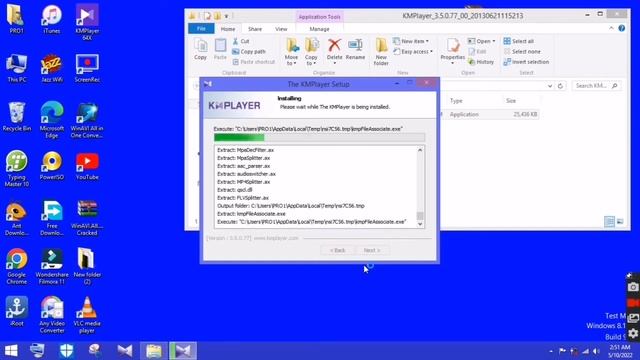Image resolution: width=640 pixels, height=360 pixels.
Task: Click History in the Open group
Action: (481, 62)
